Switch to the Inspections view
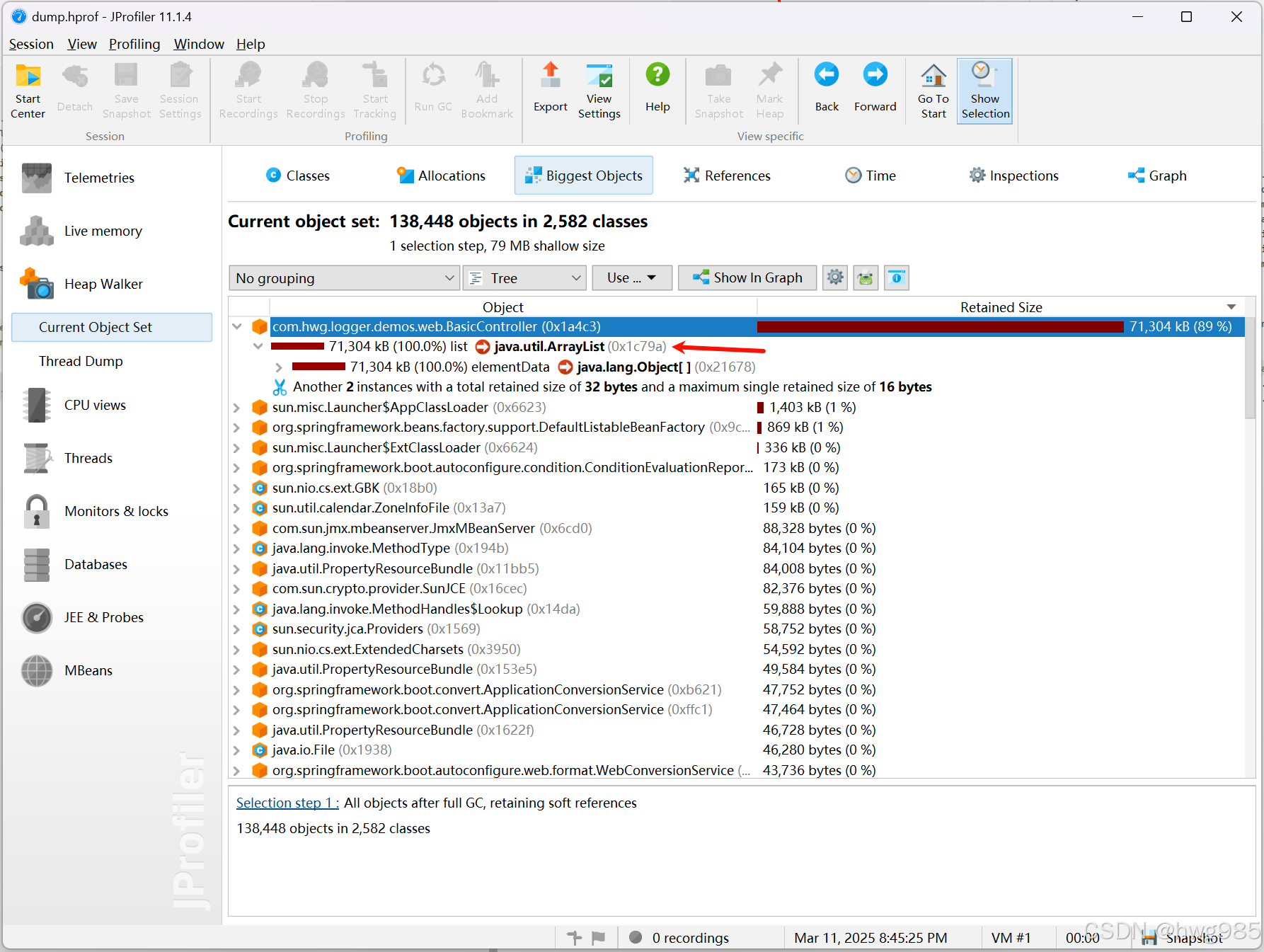The height and width of the screenshot is (952, 1264). click(1013, 176)
